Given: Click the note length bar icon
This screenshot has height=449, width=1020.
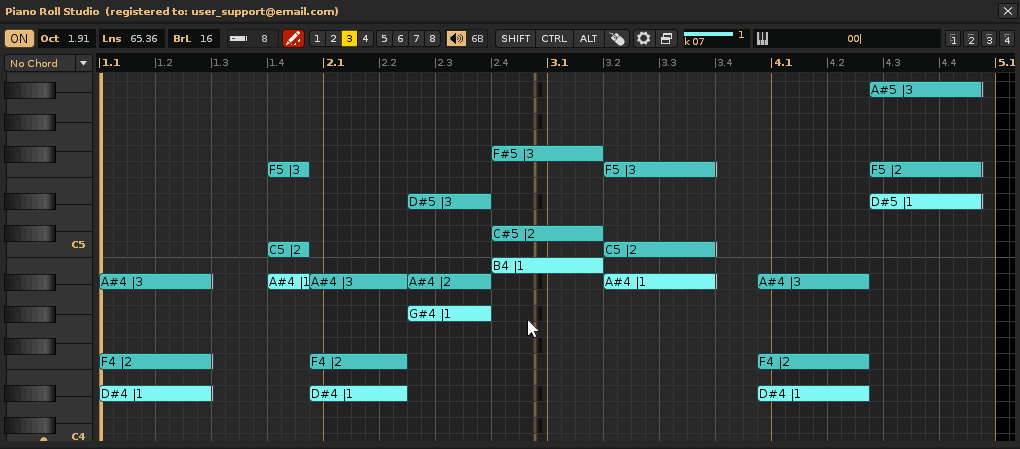Looking at the screenshot, I should 239,39.
